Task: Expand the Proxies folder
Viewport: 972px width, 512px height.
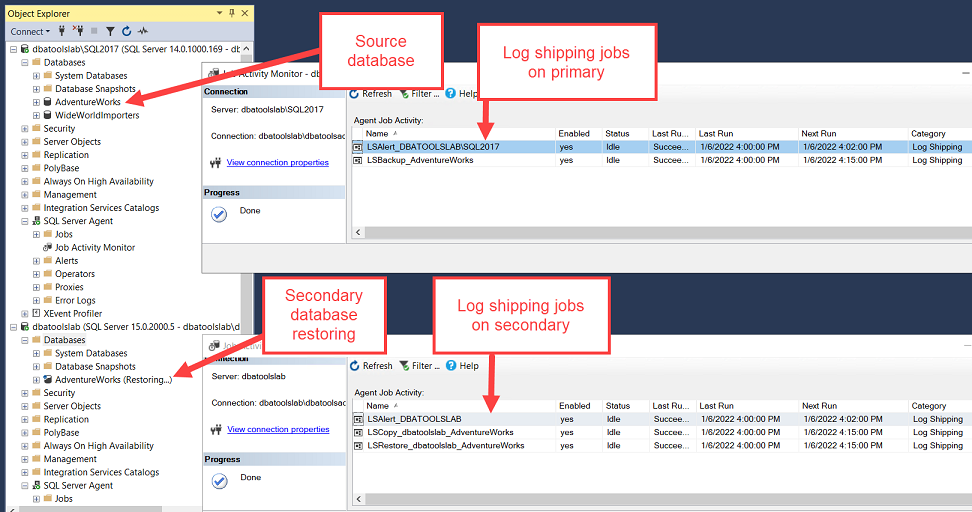Action: 36,288
